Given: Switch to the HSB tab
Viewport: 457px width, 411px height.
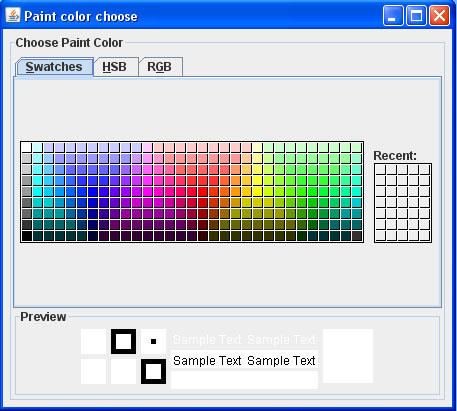Looking at the screenshot, I should 116,67.
